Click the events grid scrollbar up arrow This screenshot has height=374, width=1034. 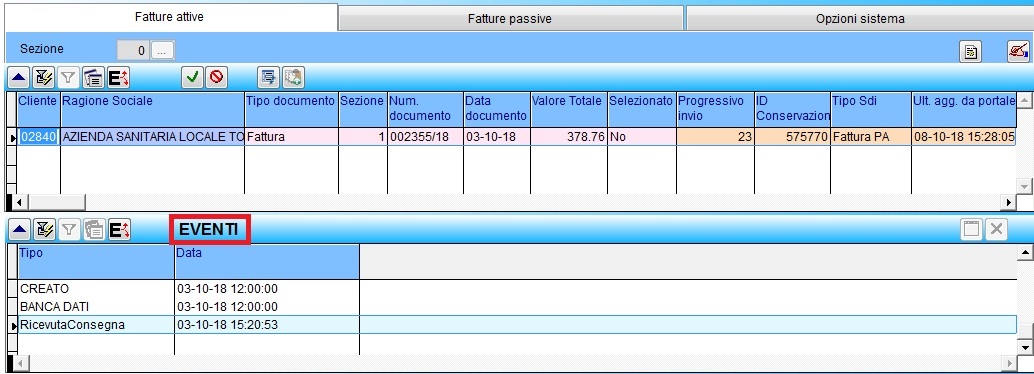tap(1025, 252)
